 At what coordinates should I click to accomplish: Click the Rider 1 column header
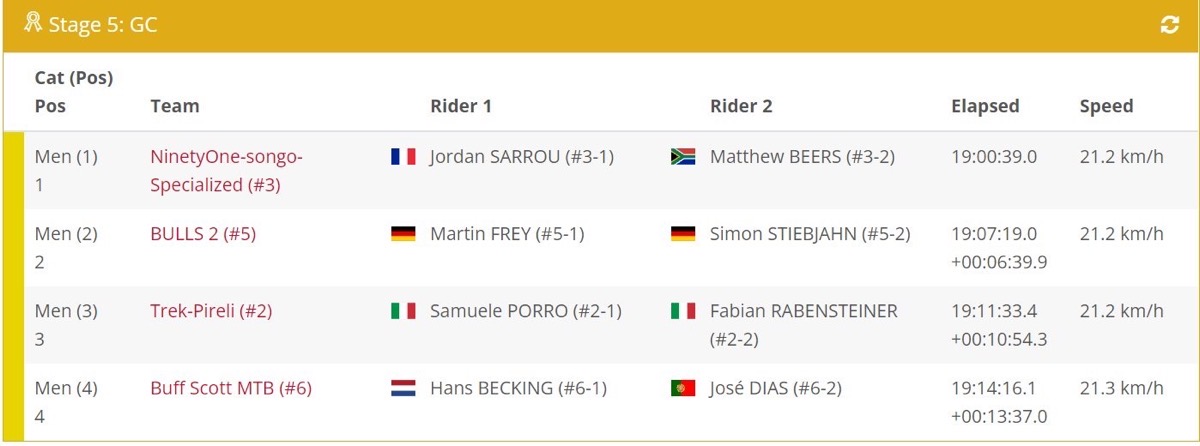click(461, 106)
